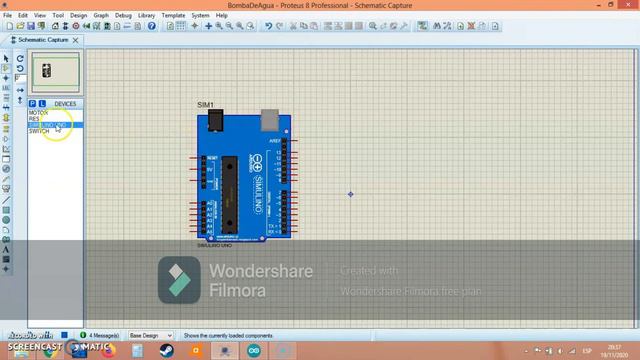Click the 4 Message(s) status indicator
The image size is (640, 360).
[x=99, y=336]
